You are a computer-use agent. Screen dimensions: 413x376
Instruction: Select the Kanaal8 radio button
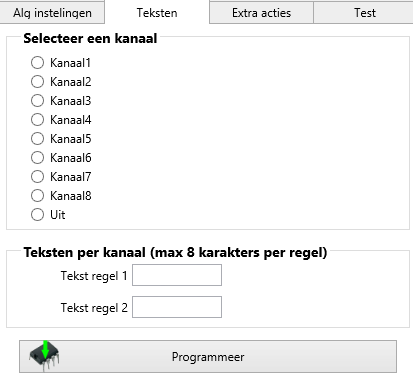tap(37, 195)
